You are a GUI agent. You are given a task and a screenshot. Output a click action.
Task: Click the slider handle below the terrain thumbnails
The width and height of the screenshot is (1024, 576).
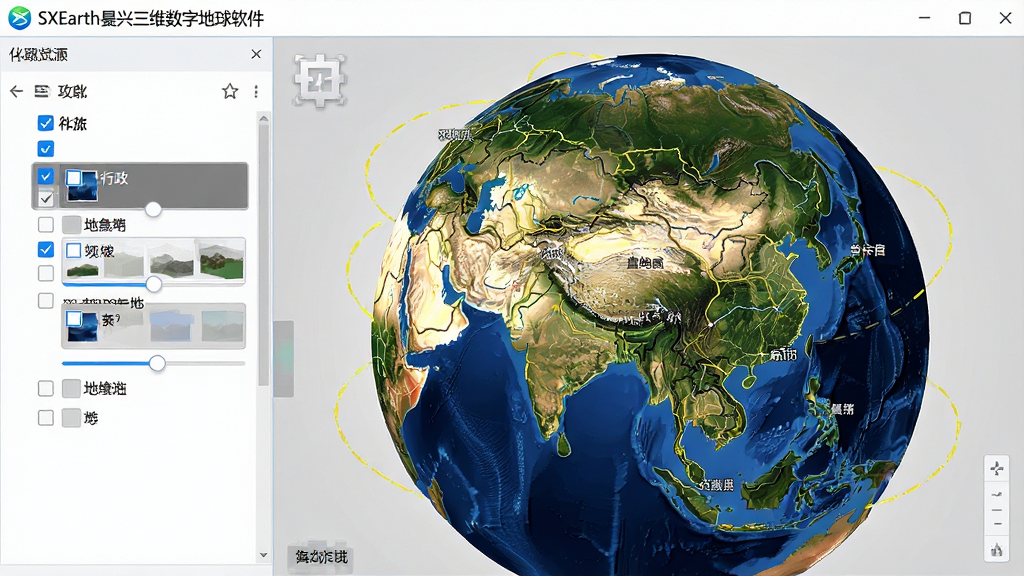pyautogui.click(x=153, y=284)
